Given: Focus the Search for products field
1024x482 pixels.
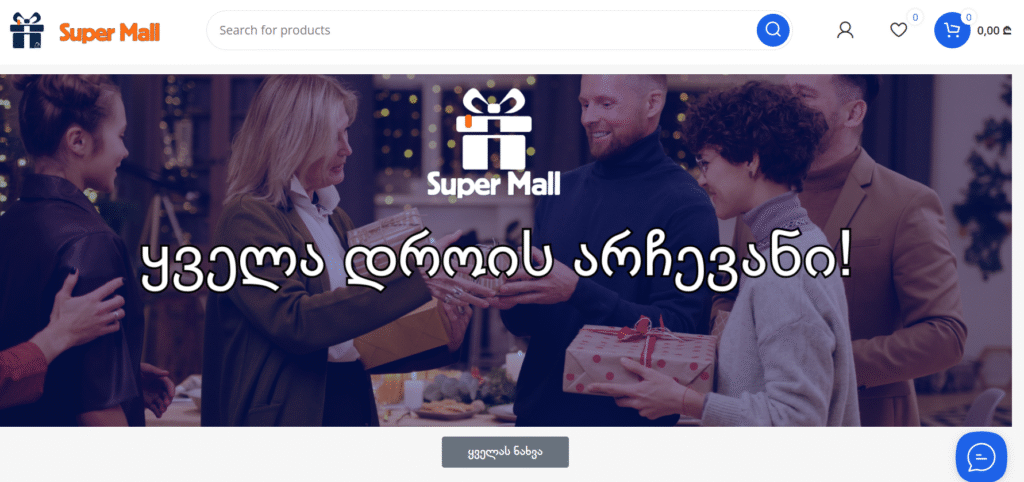Looking at the screenshot, I should 483,30.
